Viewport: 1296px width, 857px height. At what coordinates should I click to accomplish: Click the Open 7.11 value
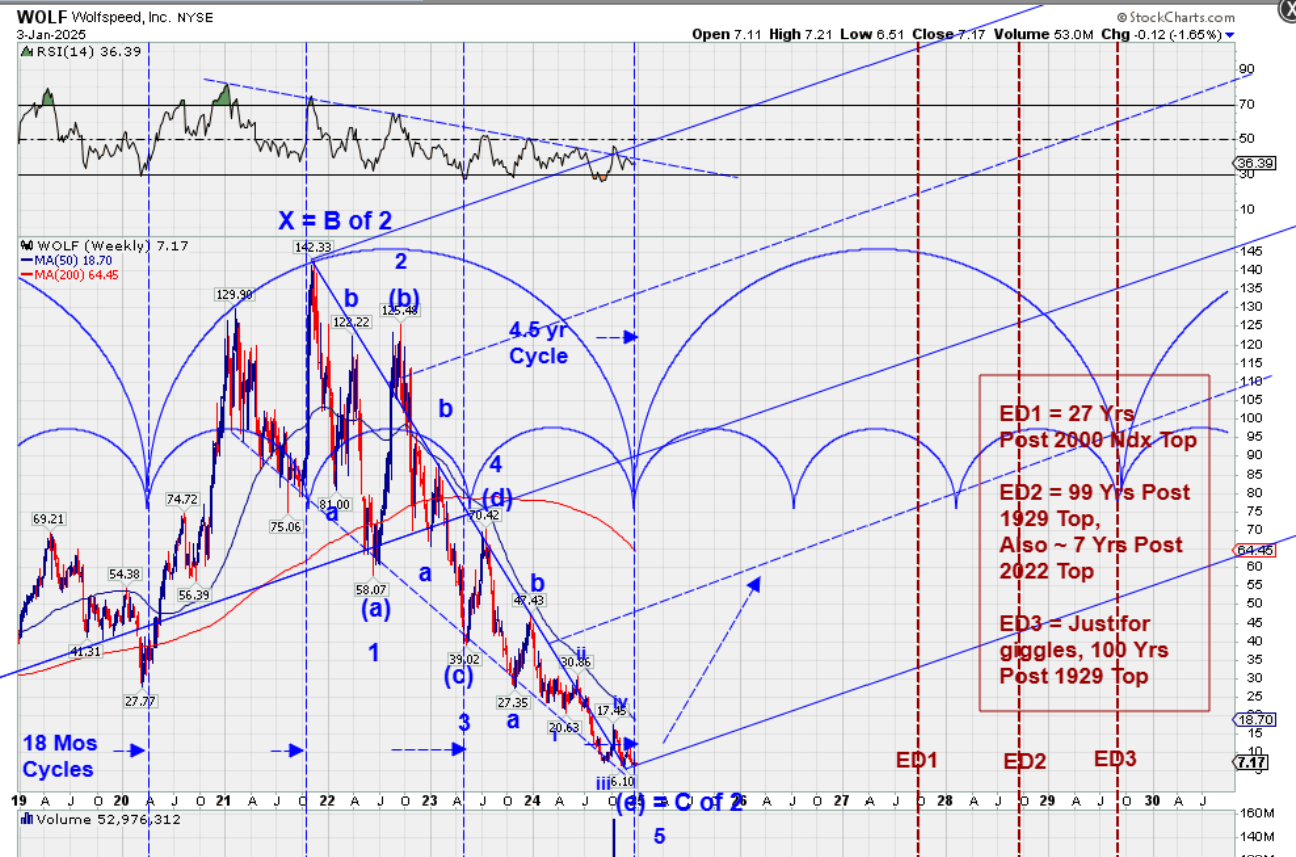click(x=727, y=34)
